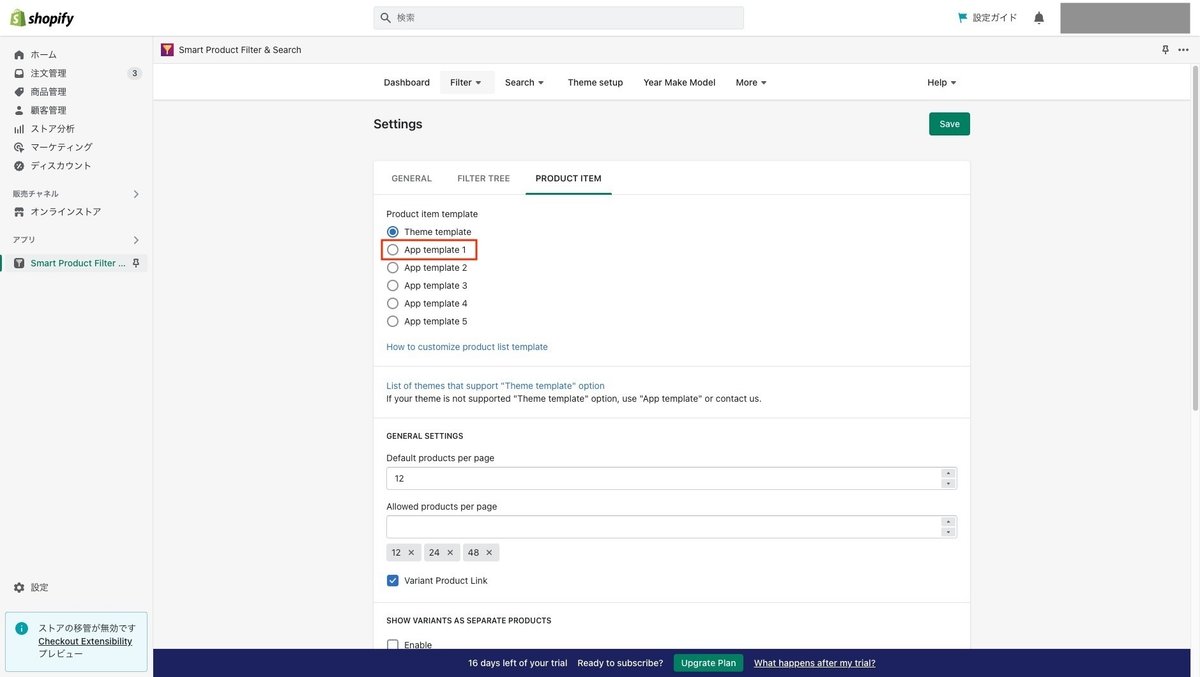Click the info icon in migration notice
Image resolution: width=1200 pixels, height=677 pixels.
[x=22, y=629]
